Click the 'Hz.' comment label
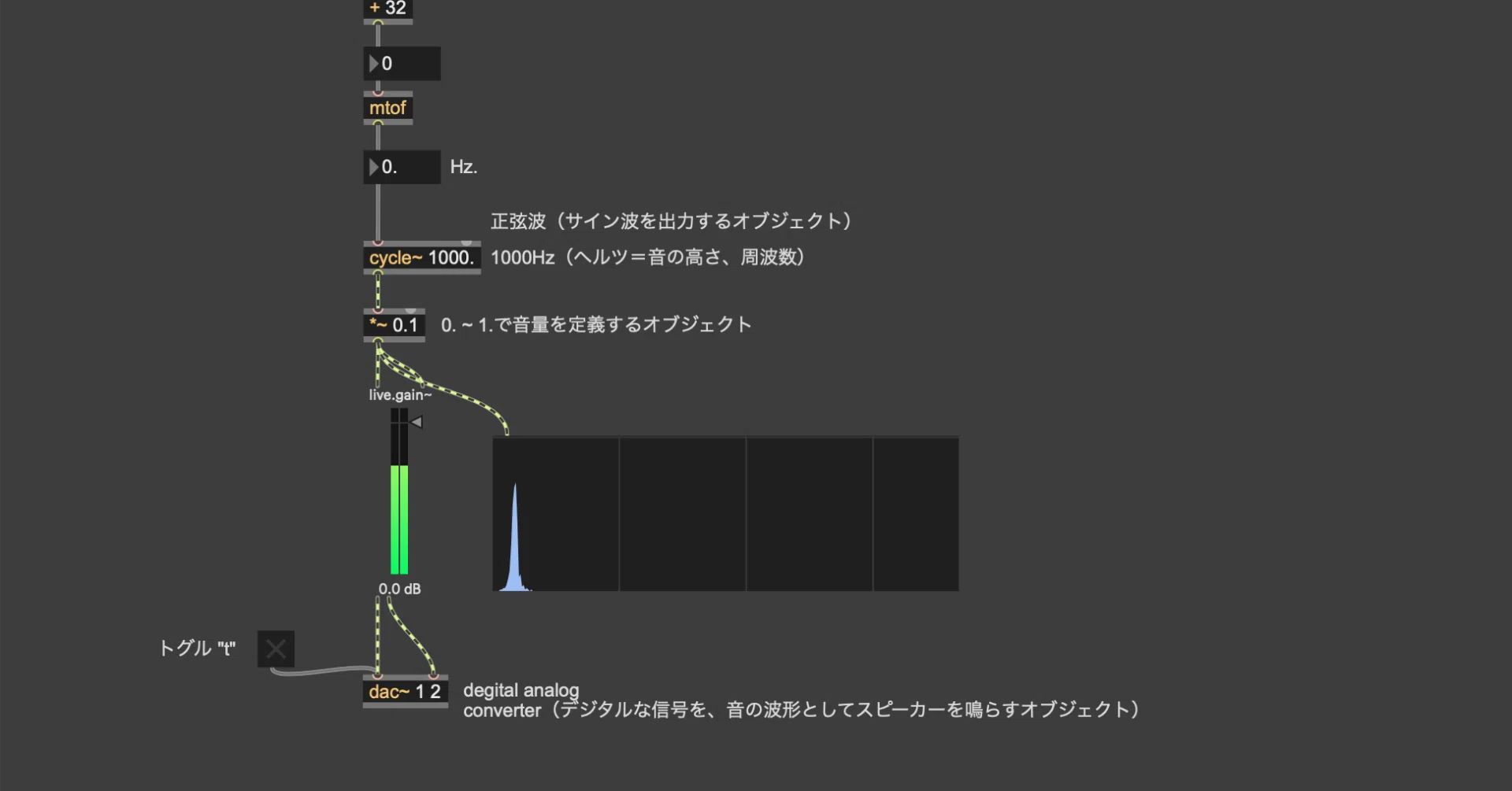This screenshot has width=1512, height=791. coord(464,167)
